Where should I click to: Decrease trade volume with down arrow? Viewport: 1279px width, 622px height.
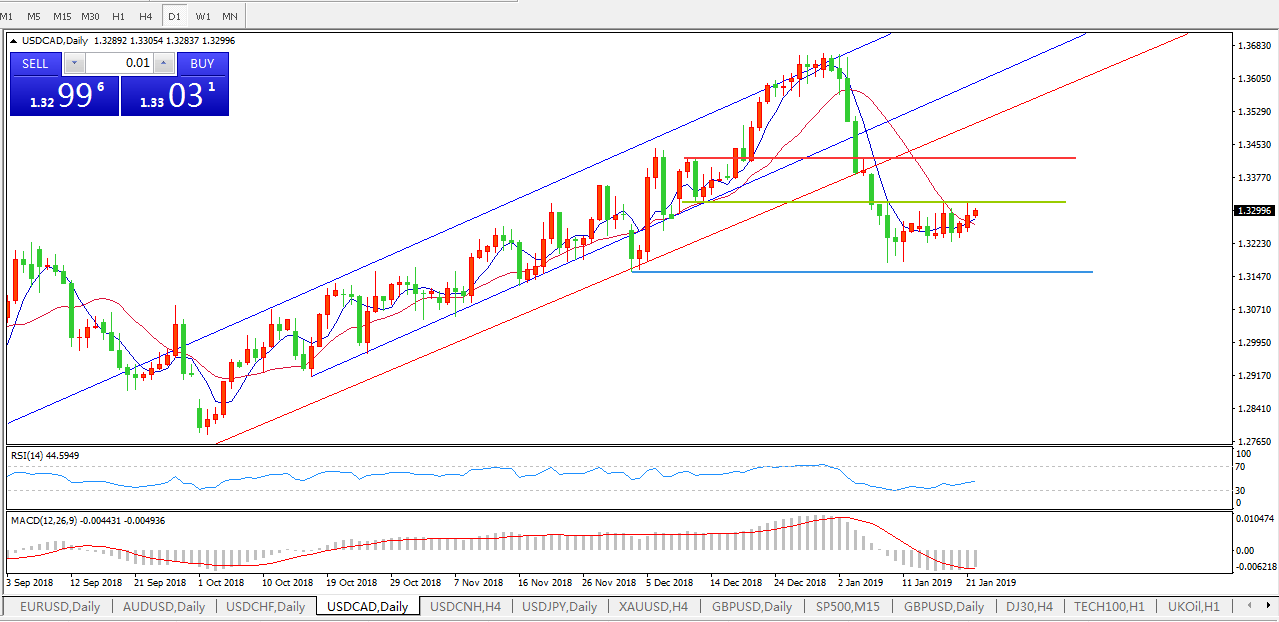[x=75, y=63]
